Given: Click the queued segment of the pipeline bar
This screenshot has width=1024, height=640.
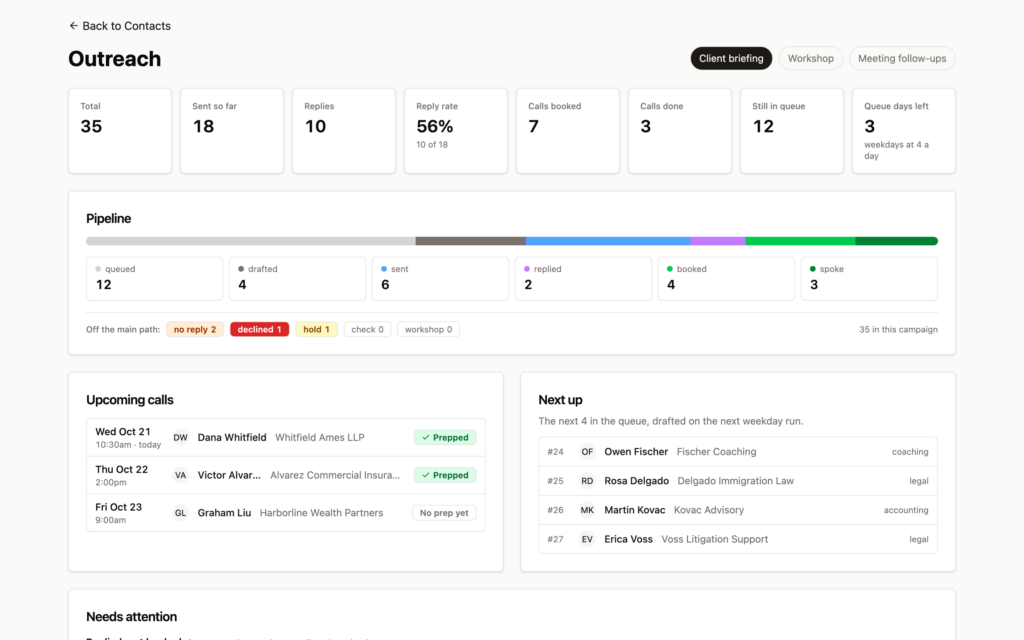Looking at the screenshot, I should [x=251, y=241].
